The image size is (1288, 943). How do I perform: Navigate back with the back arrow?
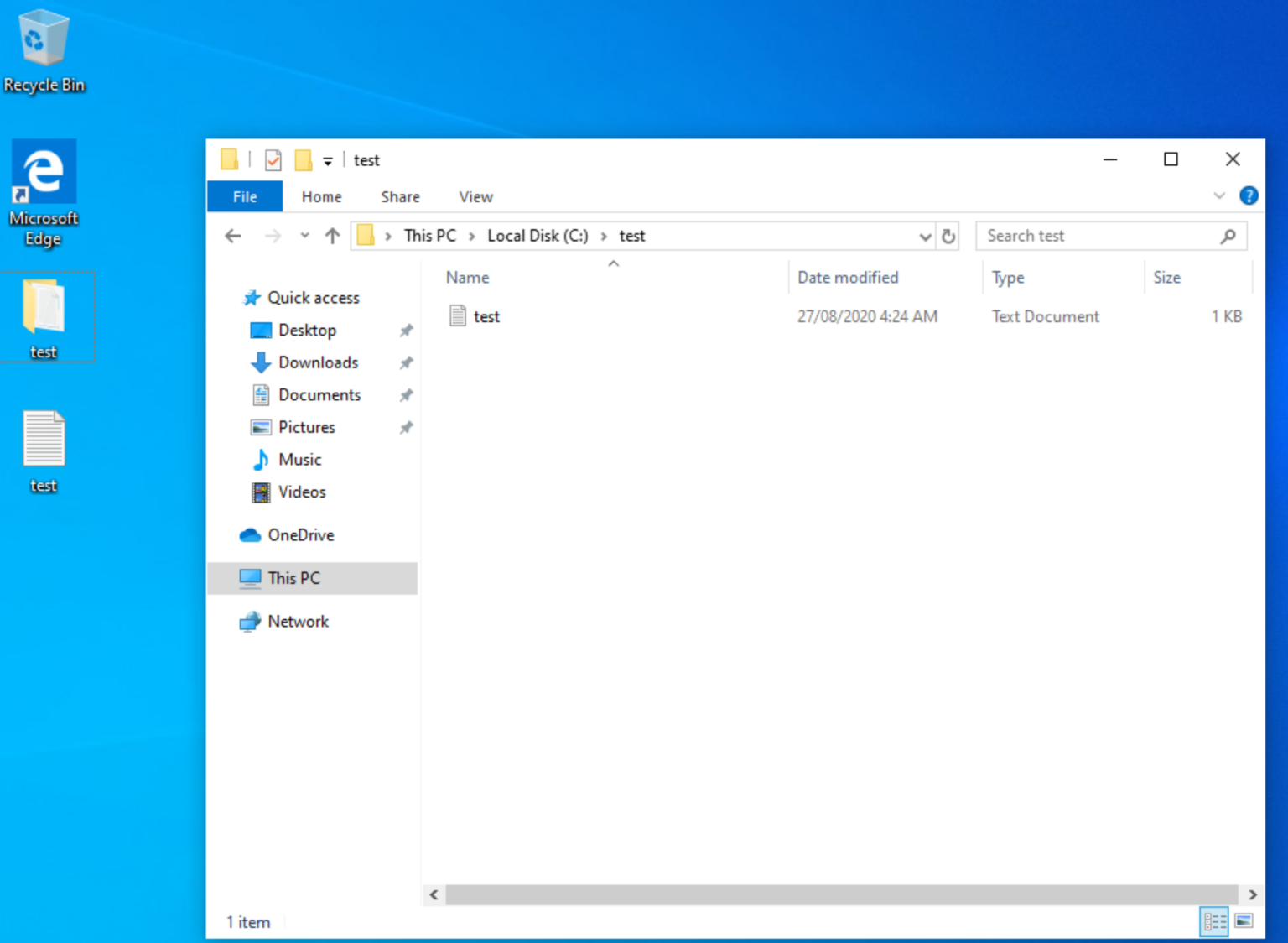pos(232,236)
